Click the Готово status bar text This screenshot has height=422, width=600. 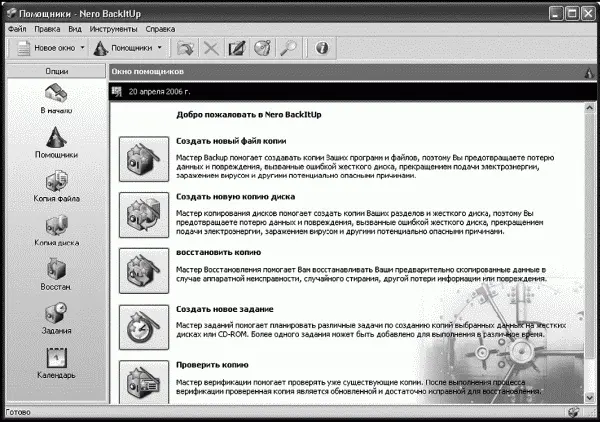click(18, 412)
